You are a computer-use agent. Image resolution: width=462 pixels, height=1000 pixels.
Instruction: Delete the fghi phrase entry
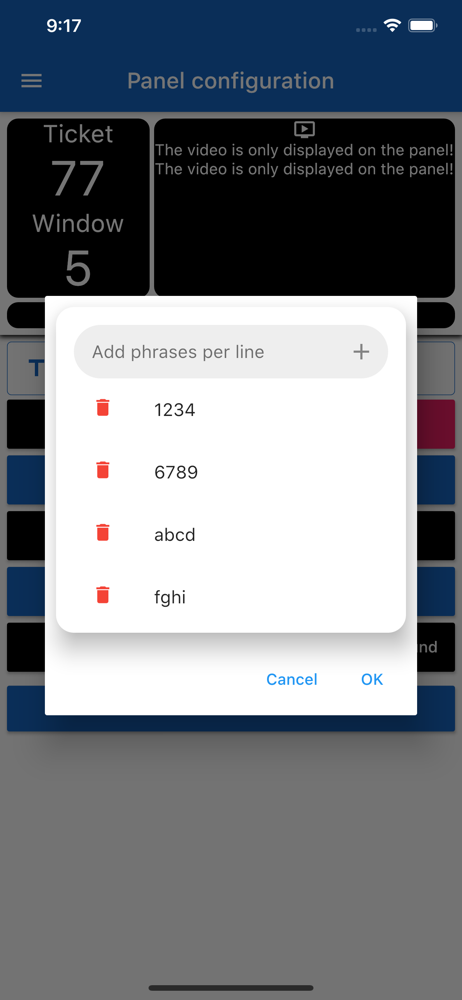click(x=103, y=595)
